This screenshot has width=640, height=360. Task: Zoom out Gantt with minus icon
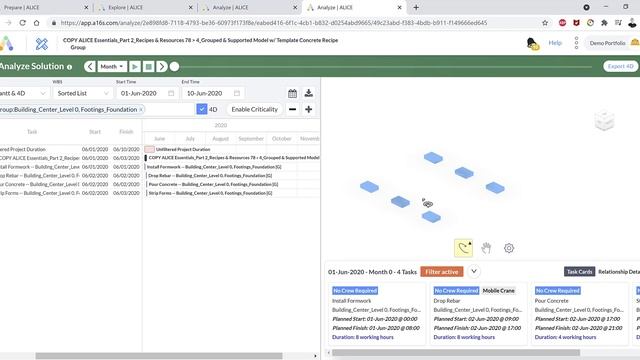tap(292, 109)
